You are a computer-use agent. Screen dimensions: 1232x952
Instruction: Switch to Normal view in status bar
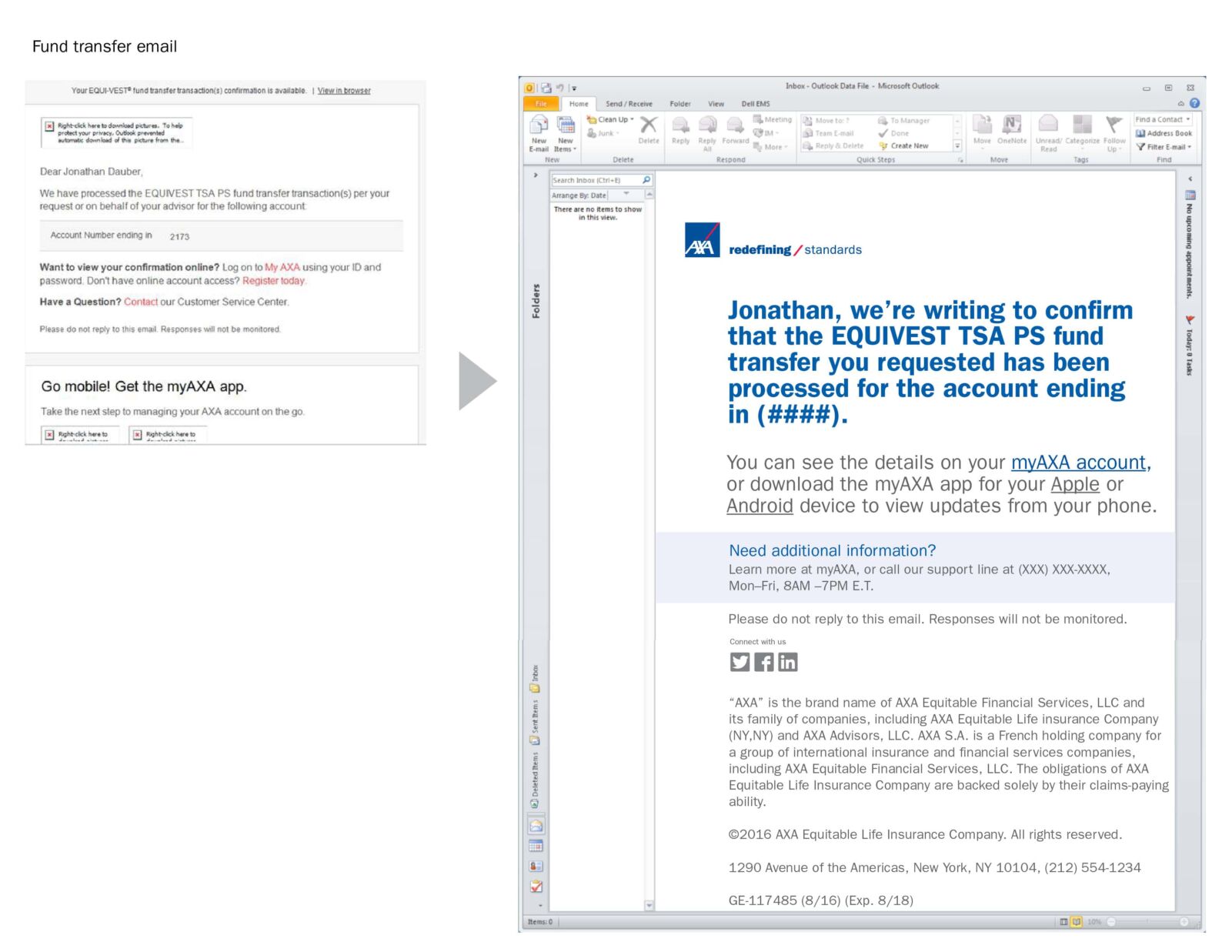(x=1063, y=922)
